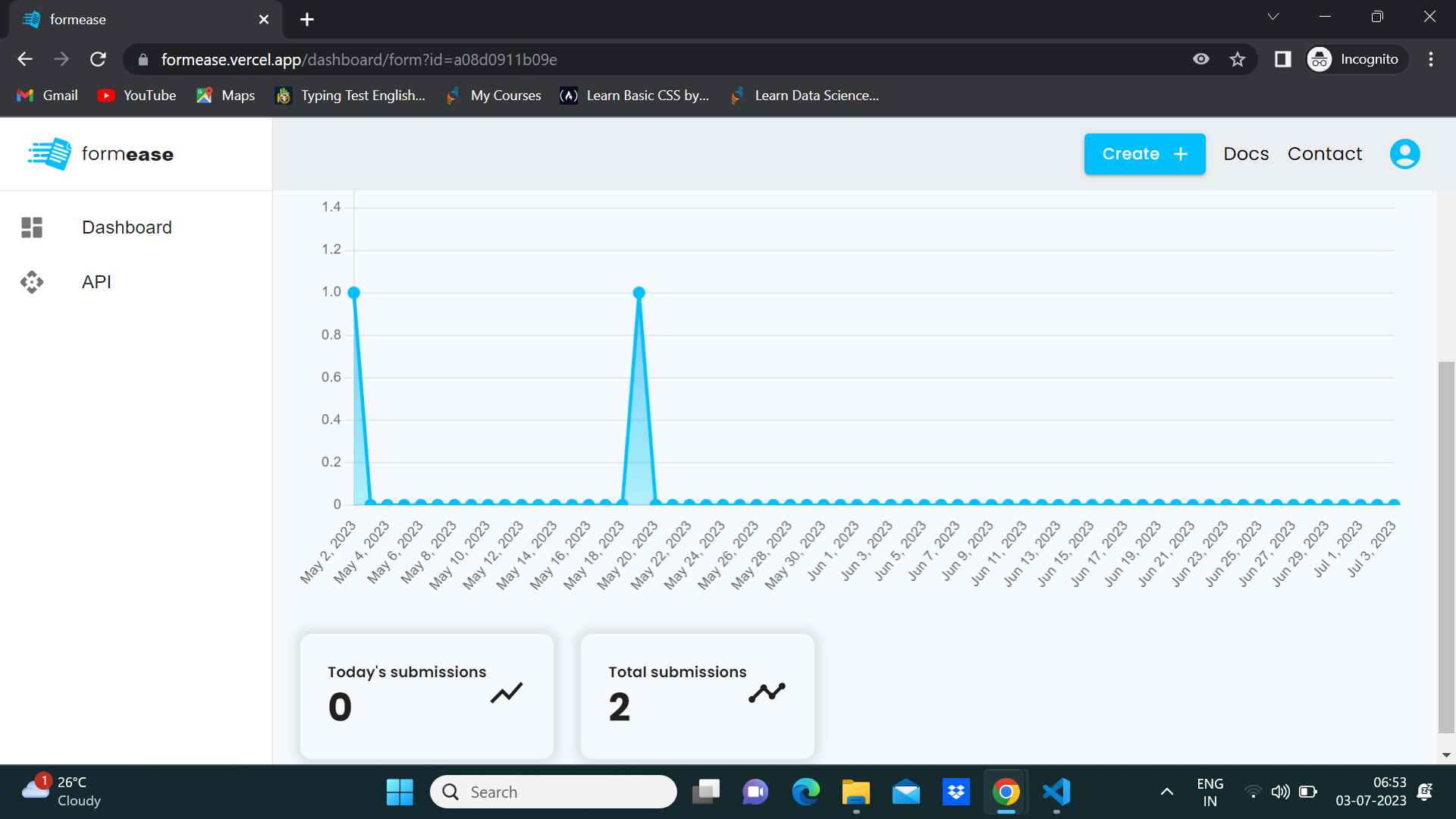Click the address bar URL

click(359, 59)
